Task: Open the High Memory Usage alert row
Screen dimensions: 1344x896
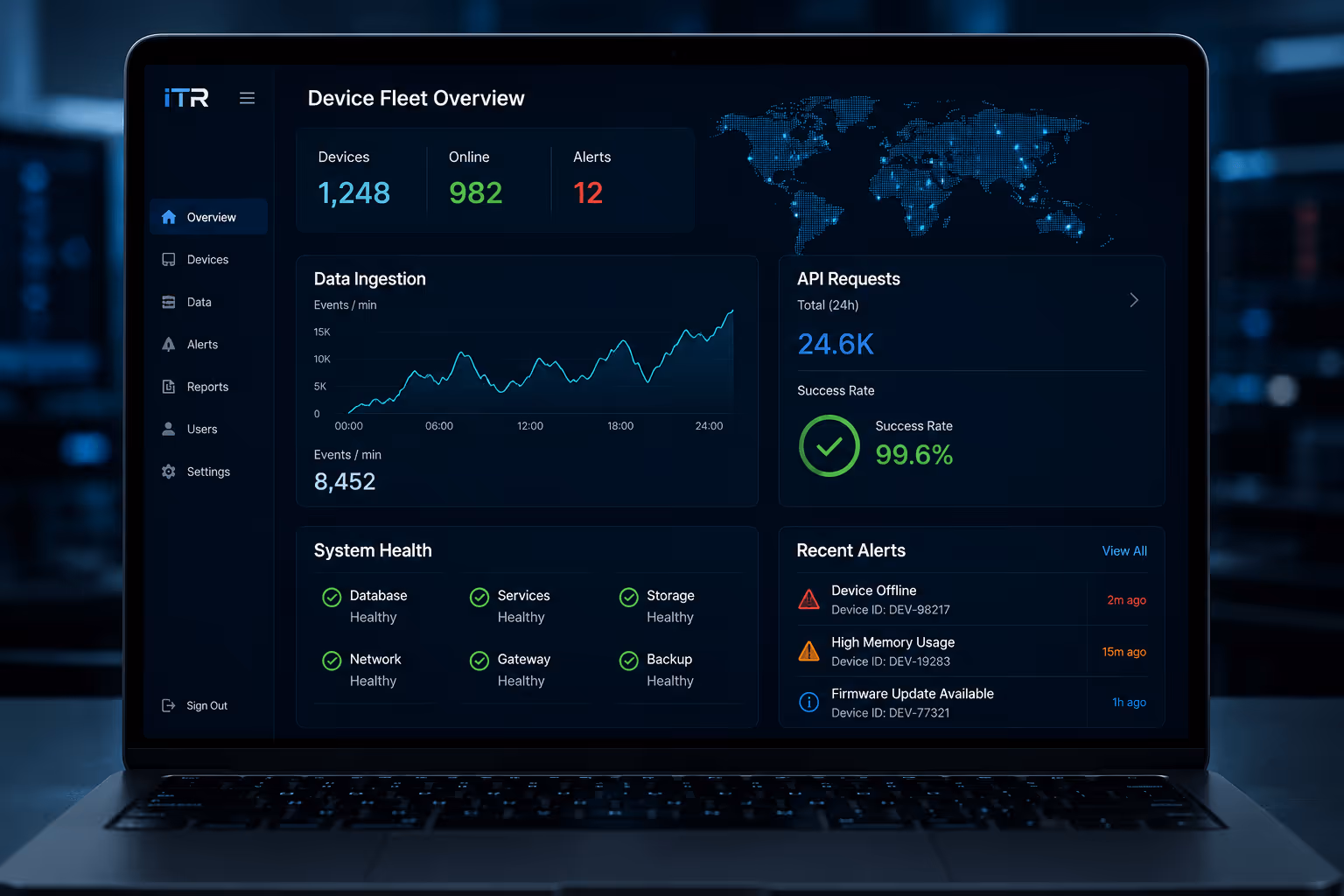Action: tap(971, 651)
